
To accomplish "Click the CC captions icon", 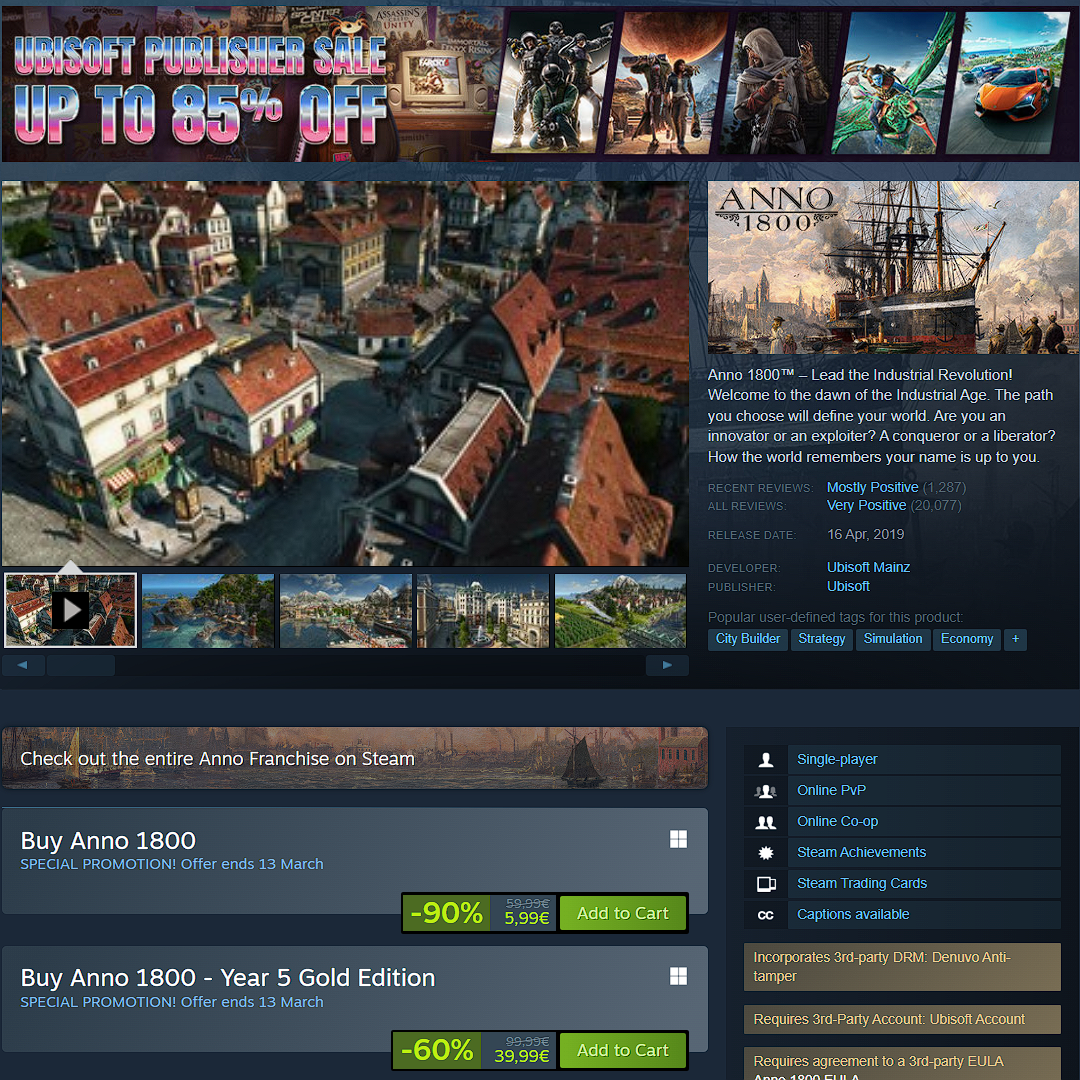I will (x=765, y=915).
